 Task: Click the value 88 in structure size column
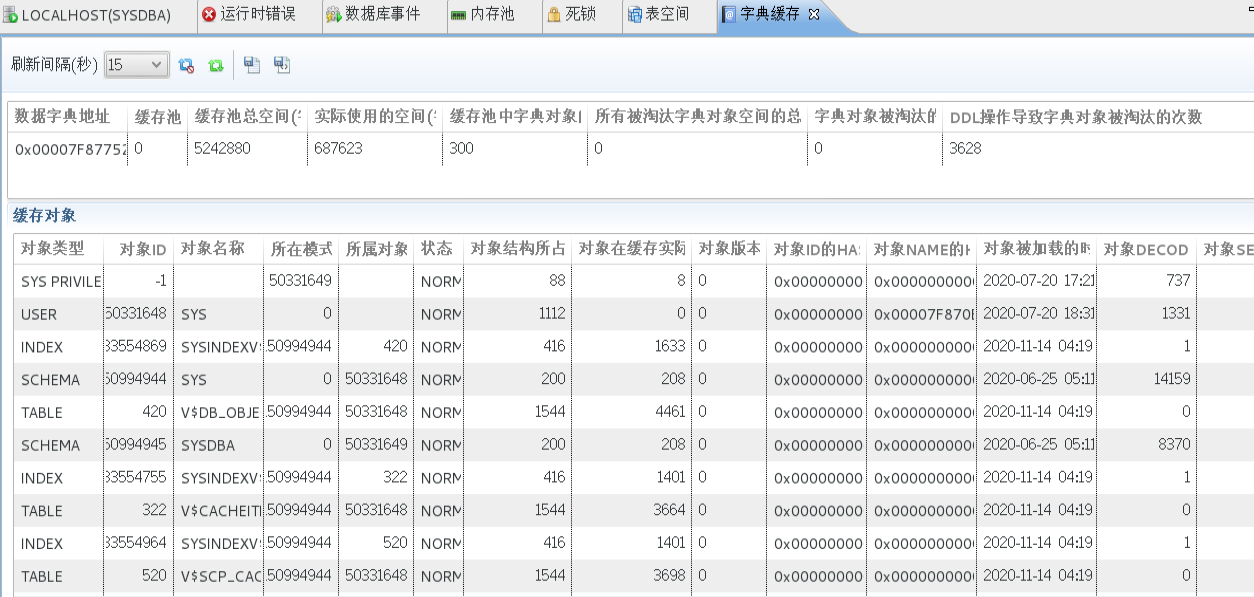[557, 281]
